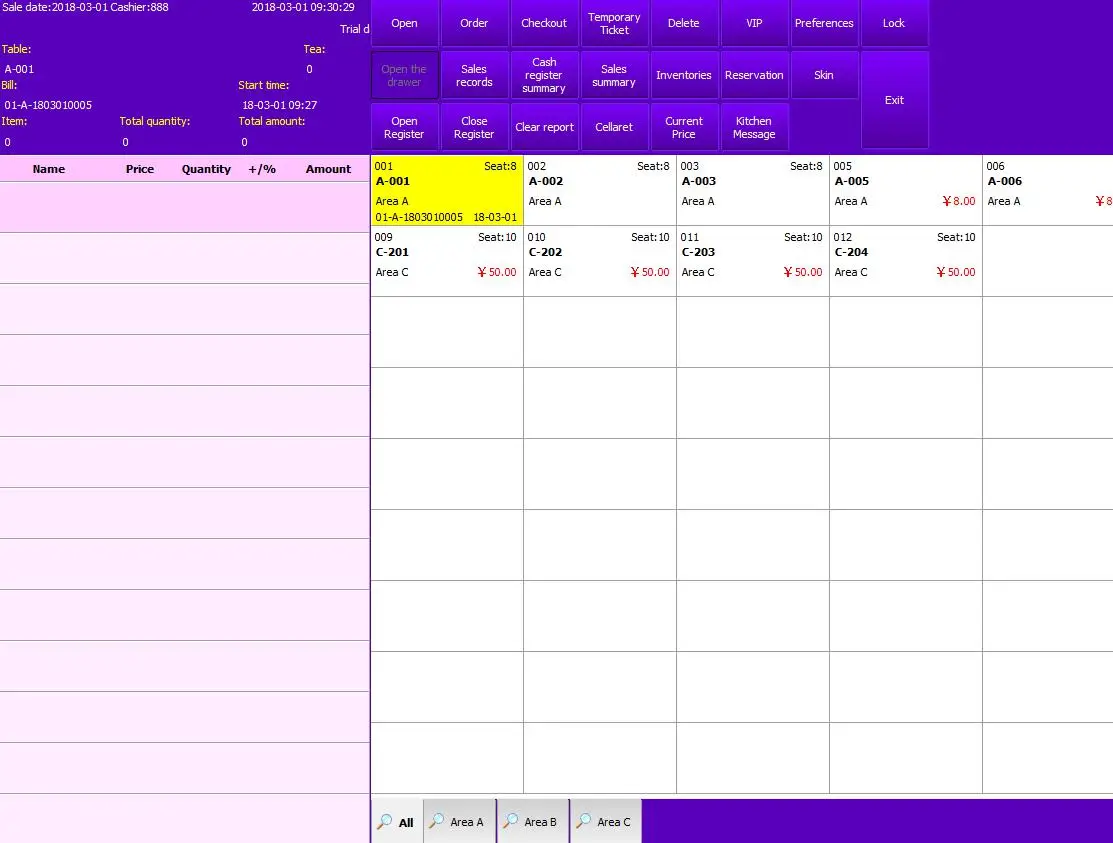Viewport: 1113px width, 843px height.
Task: Select table A-005 with ¥8.00
Action: pyautogui.click(x=905, y=190)
